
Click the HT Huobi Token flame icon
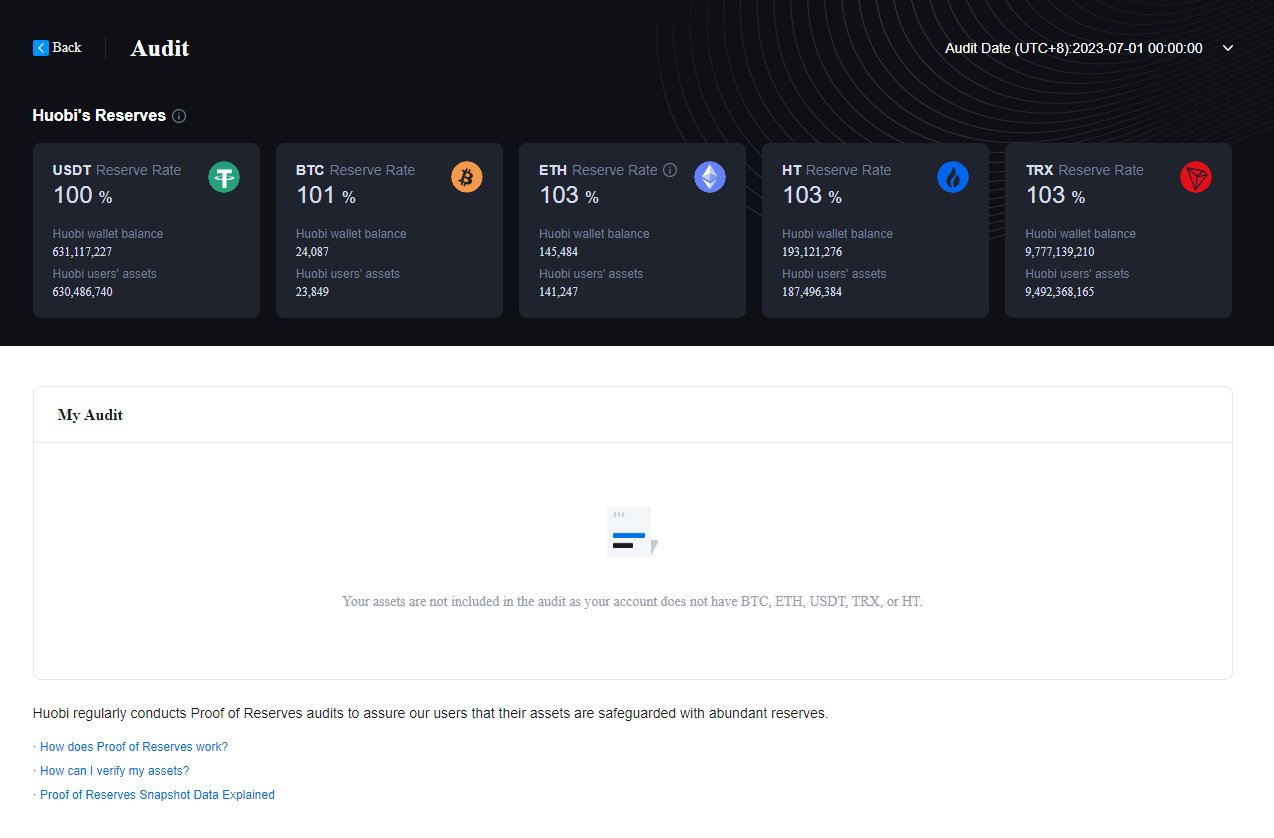(953, 177)
